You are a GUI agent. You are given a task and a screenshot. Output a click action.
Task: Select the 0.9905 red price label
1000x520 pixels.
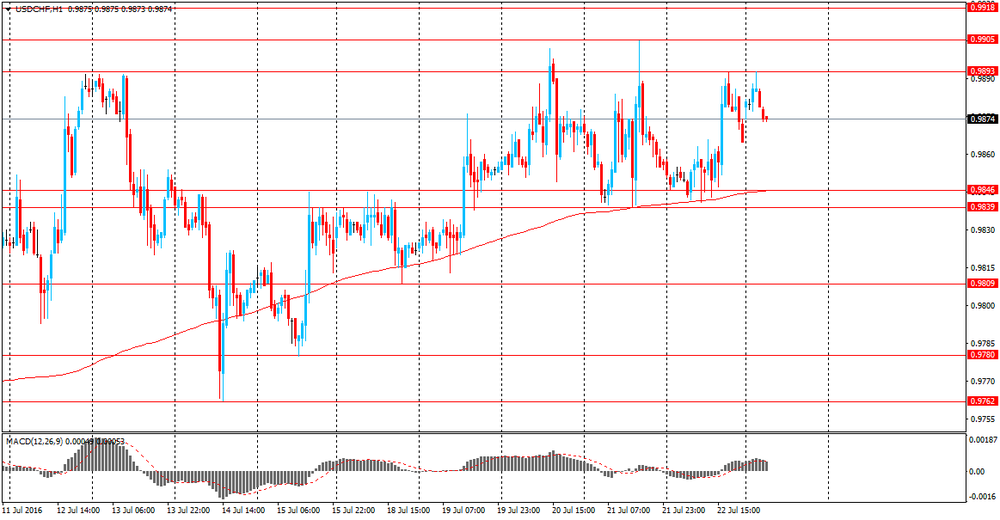pyautogui.click(x=982, y=40)
